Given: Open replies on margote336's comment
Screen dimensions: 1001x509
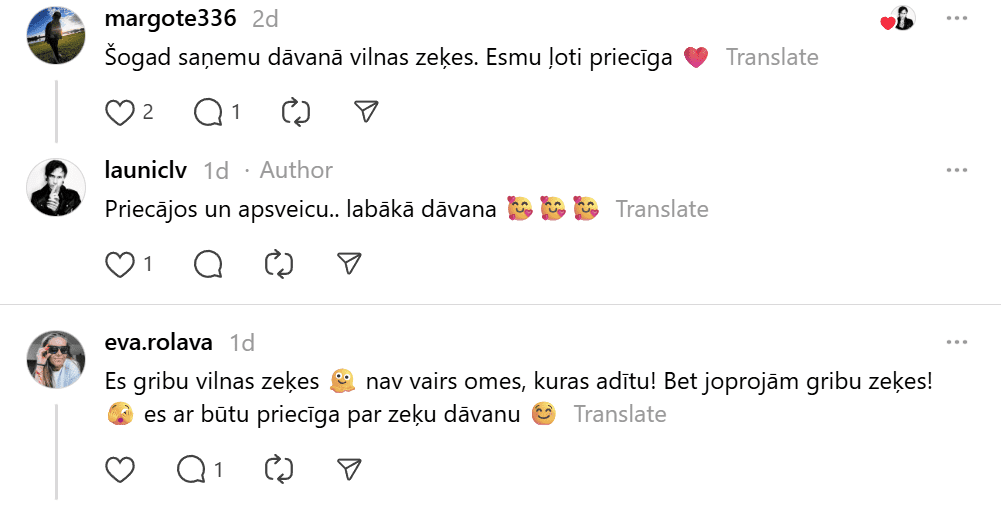Looking at the screenshot, I should point(208,113).
